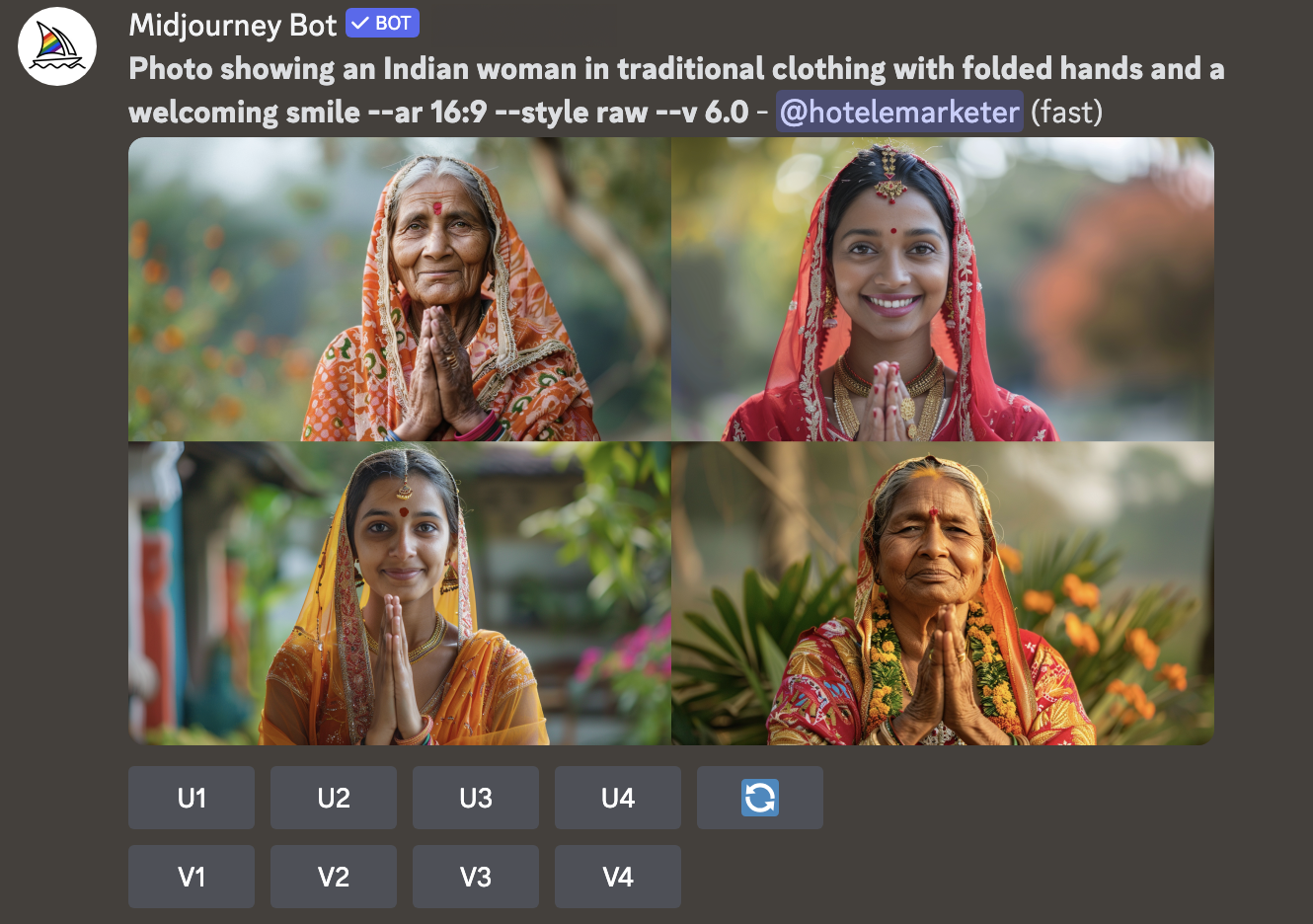Make variations of third image with V3

476,877
